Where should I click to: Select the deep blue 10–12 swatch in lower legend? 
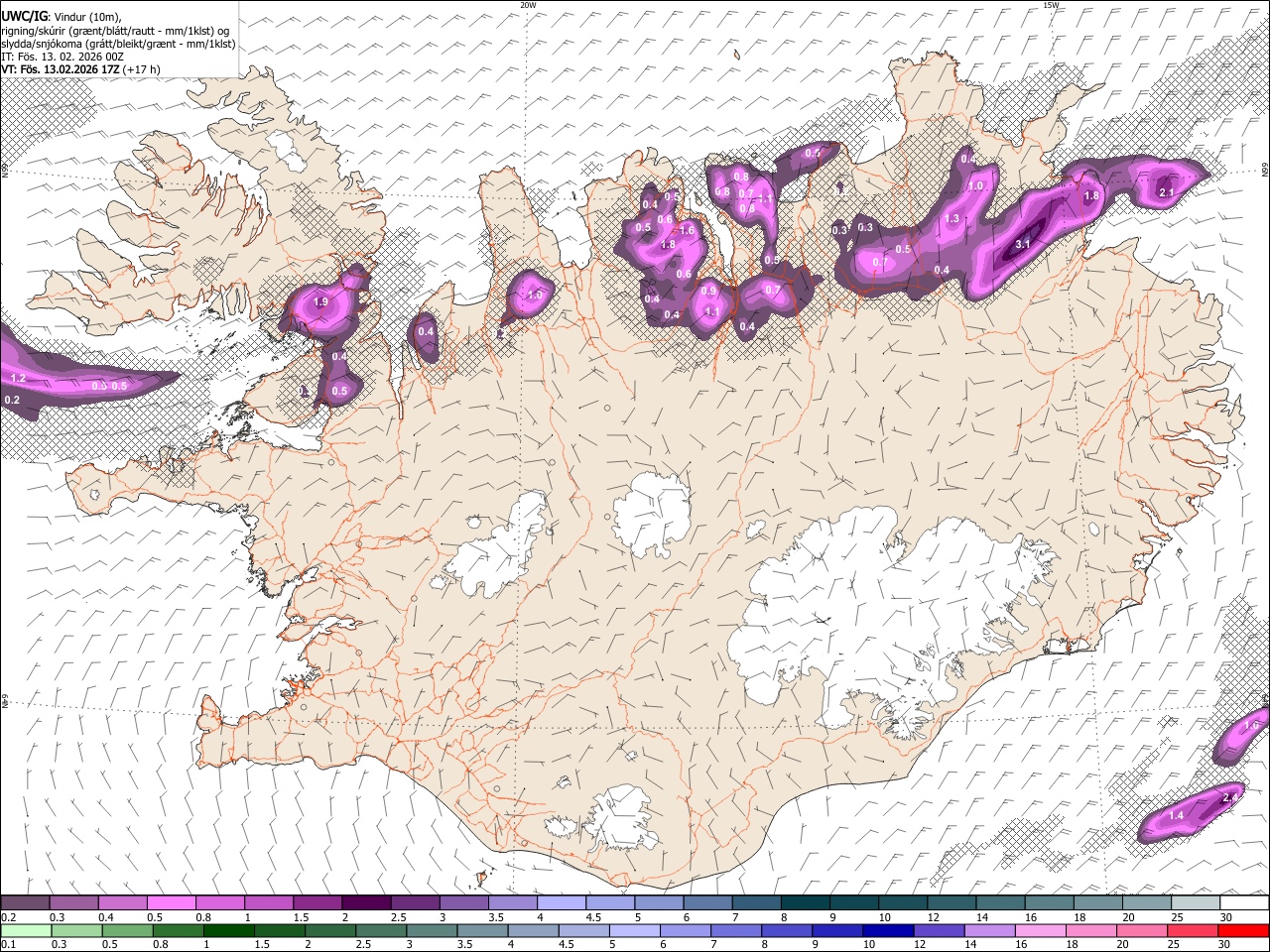(887, 930)
